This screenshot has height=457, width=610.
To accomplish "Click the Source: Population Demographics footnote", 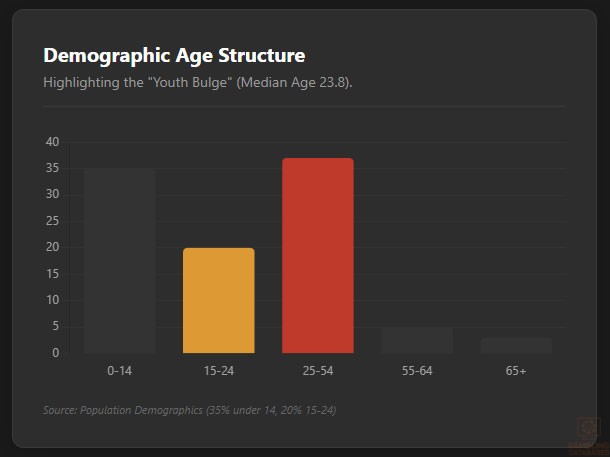I will [189, 410].
